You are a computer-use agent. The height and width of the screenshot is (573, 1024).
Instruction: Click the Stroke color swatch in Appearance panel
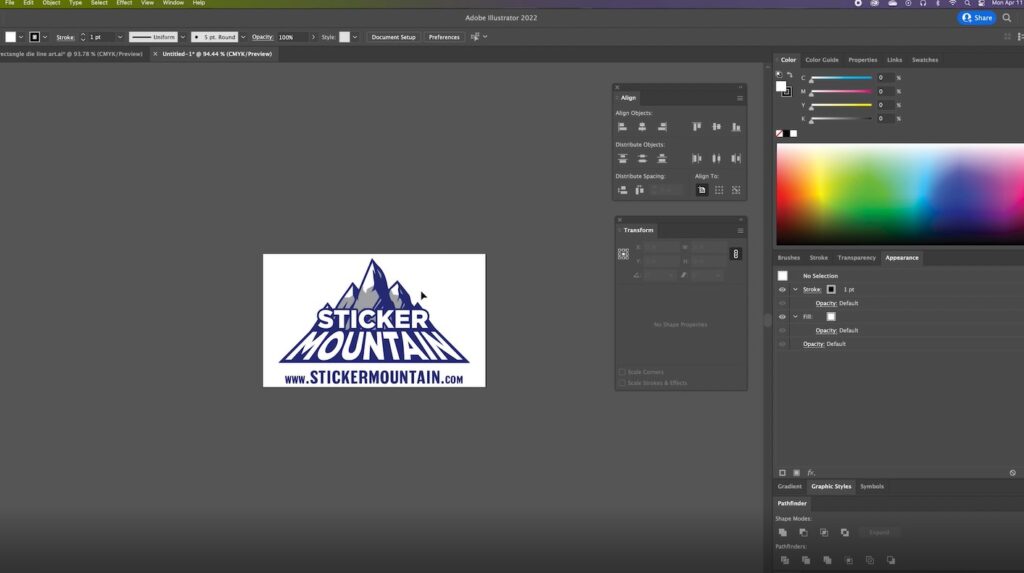(831, 289)
